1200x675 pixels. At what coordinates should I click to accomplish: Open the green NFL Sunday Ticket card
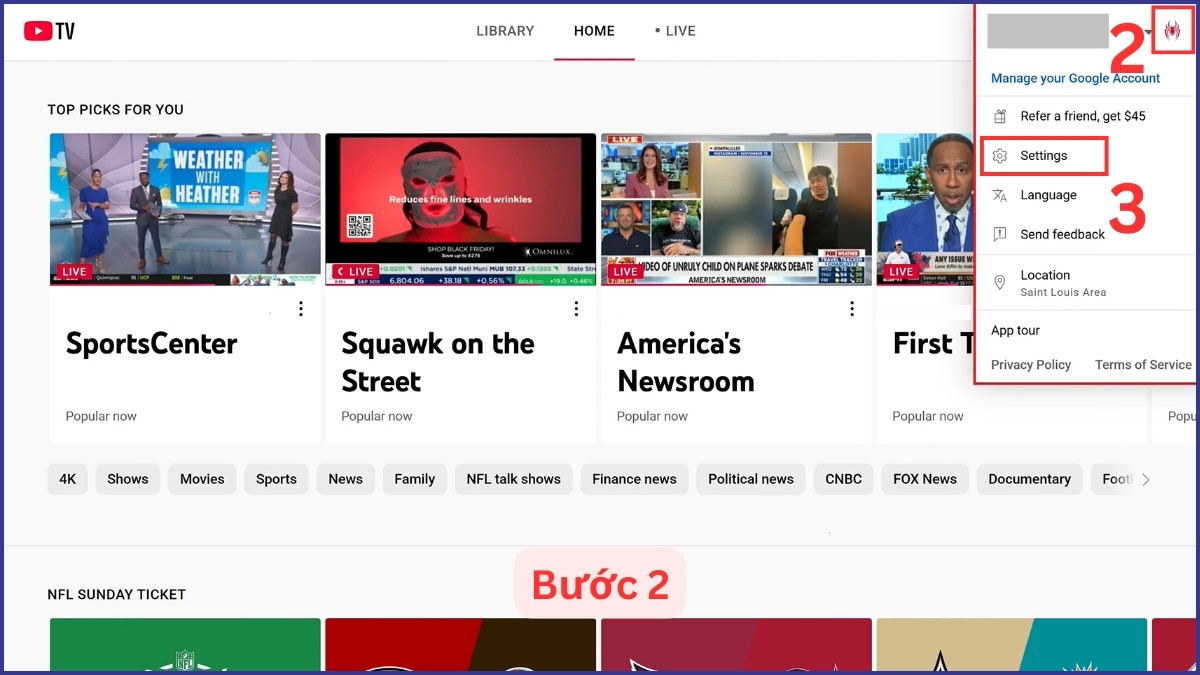185,644
